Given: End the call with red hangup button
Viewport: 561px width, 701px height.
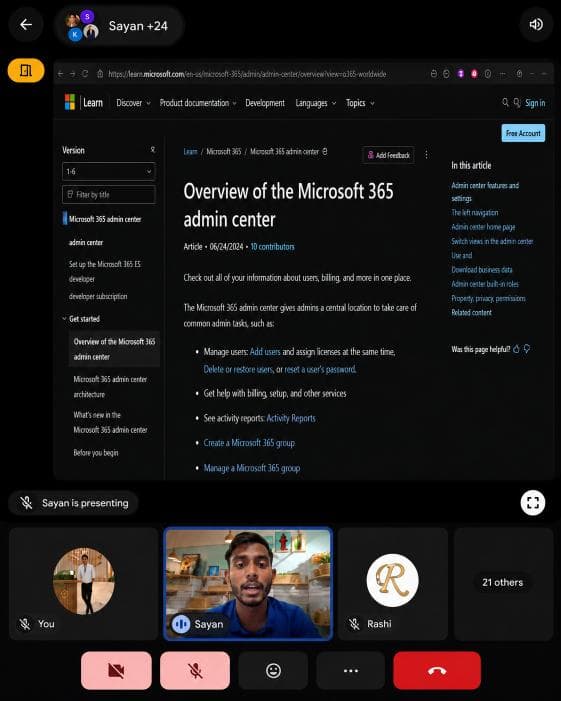Looking at the screenshot, I should pos(437,670).
